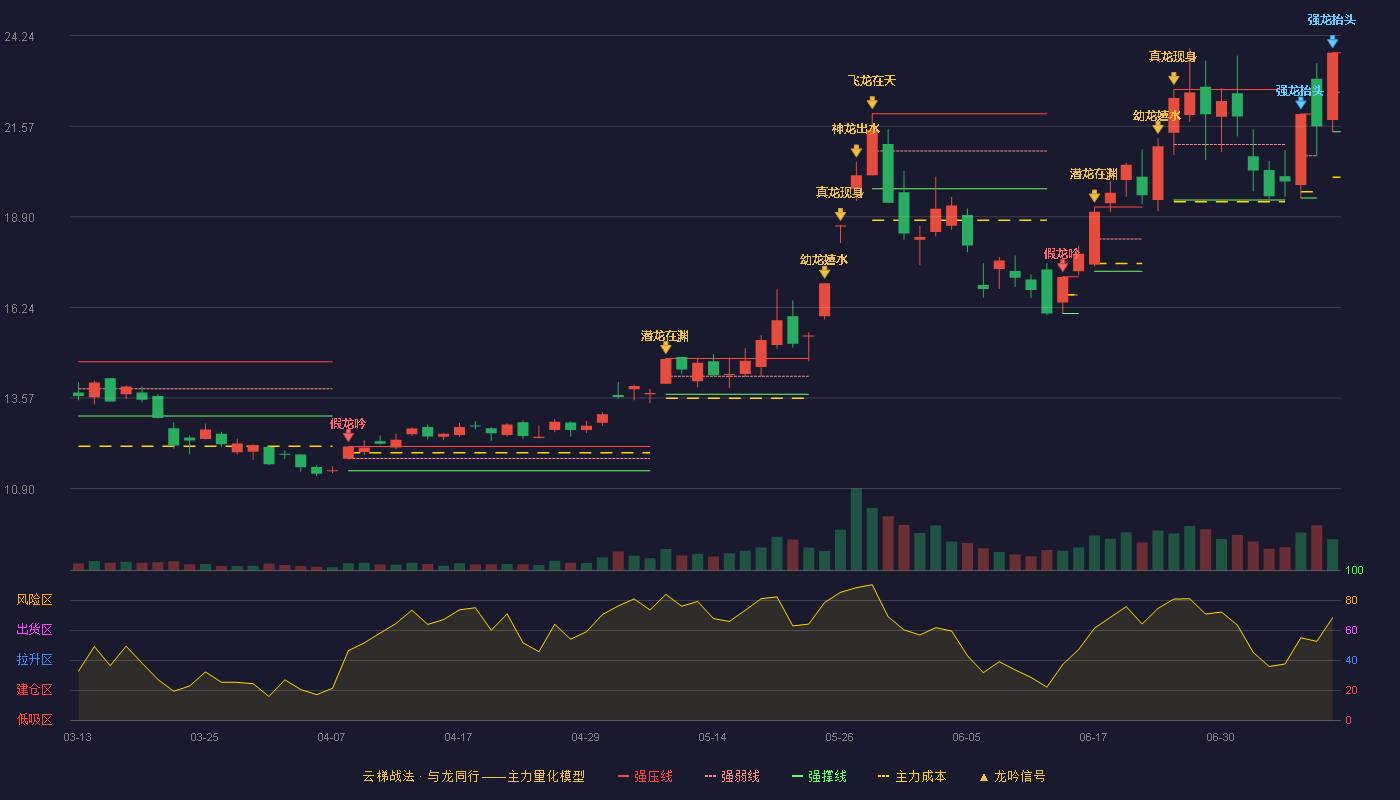1400x800 pixels.
Task: Click the magenta 60 indicator axis value
Action: tap(1351, 630)
